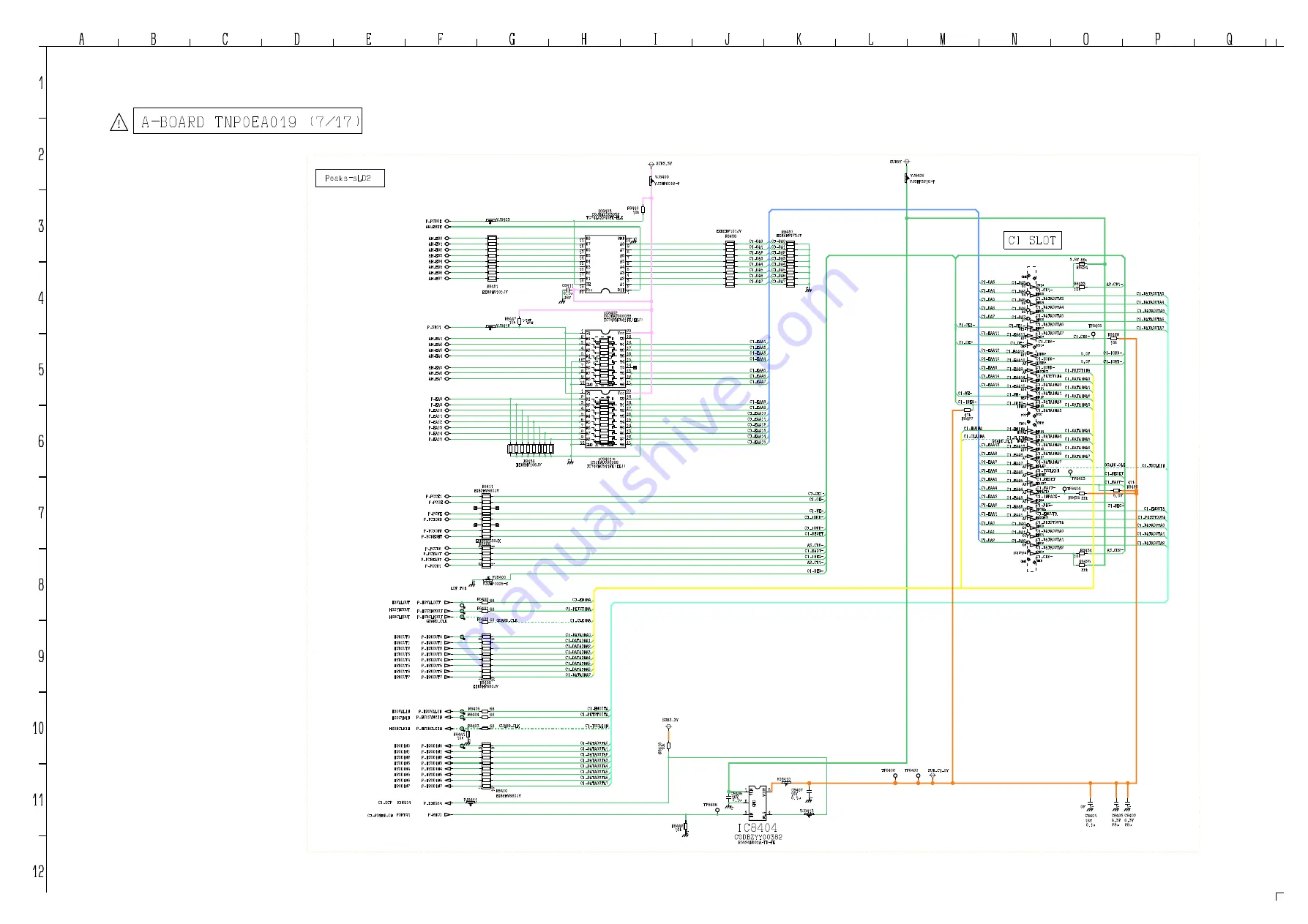Click grid column letter L
The width and height of the screenshot is (1308, 924).
(871, 39)
